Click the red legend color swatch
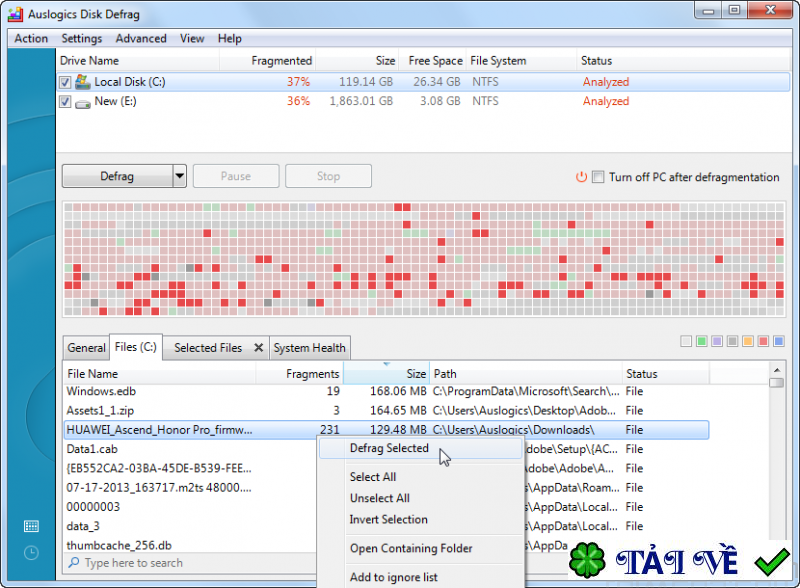 tap(763, 341)
